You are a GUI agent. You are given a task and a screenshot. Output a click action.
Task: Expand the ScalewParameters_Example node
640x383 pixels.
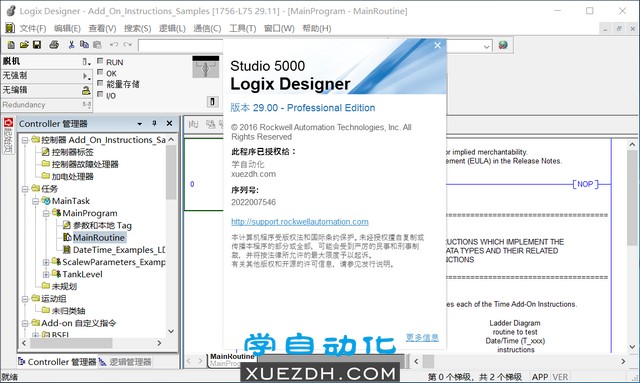[46, 262]
